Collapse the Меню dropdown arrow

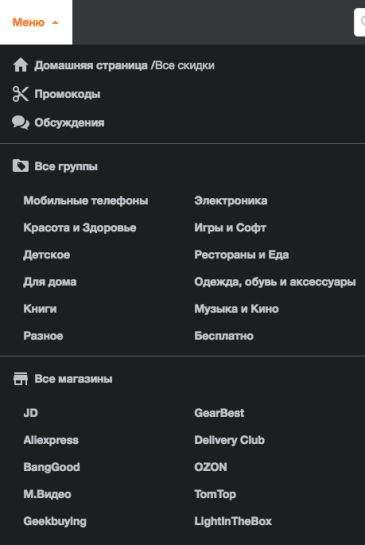(x=55, y=23)
